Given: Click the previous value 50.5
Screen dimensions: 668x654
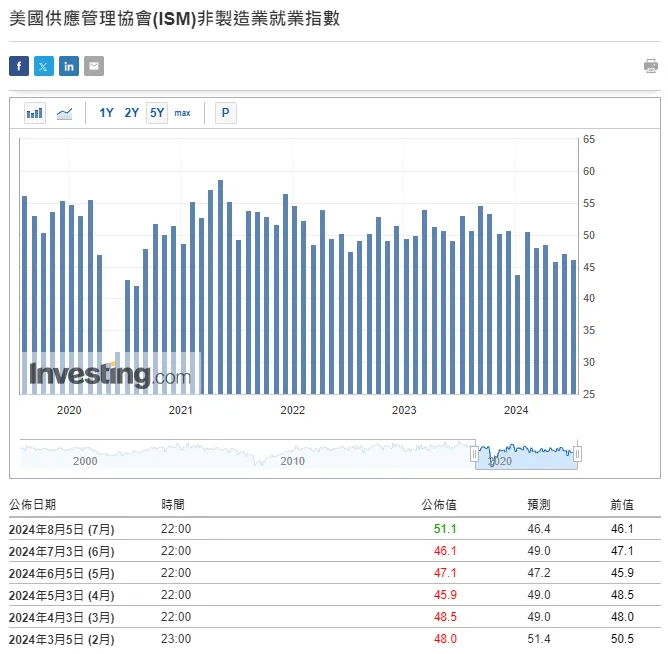Looking at the screenshot, I should click(x=622, y=639).
